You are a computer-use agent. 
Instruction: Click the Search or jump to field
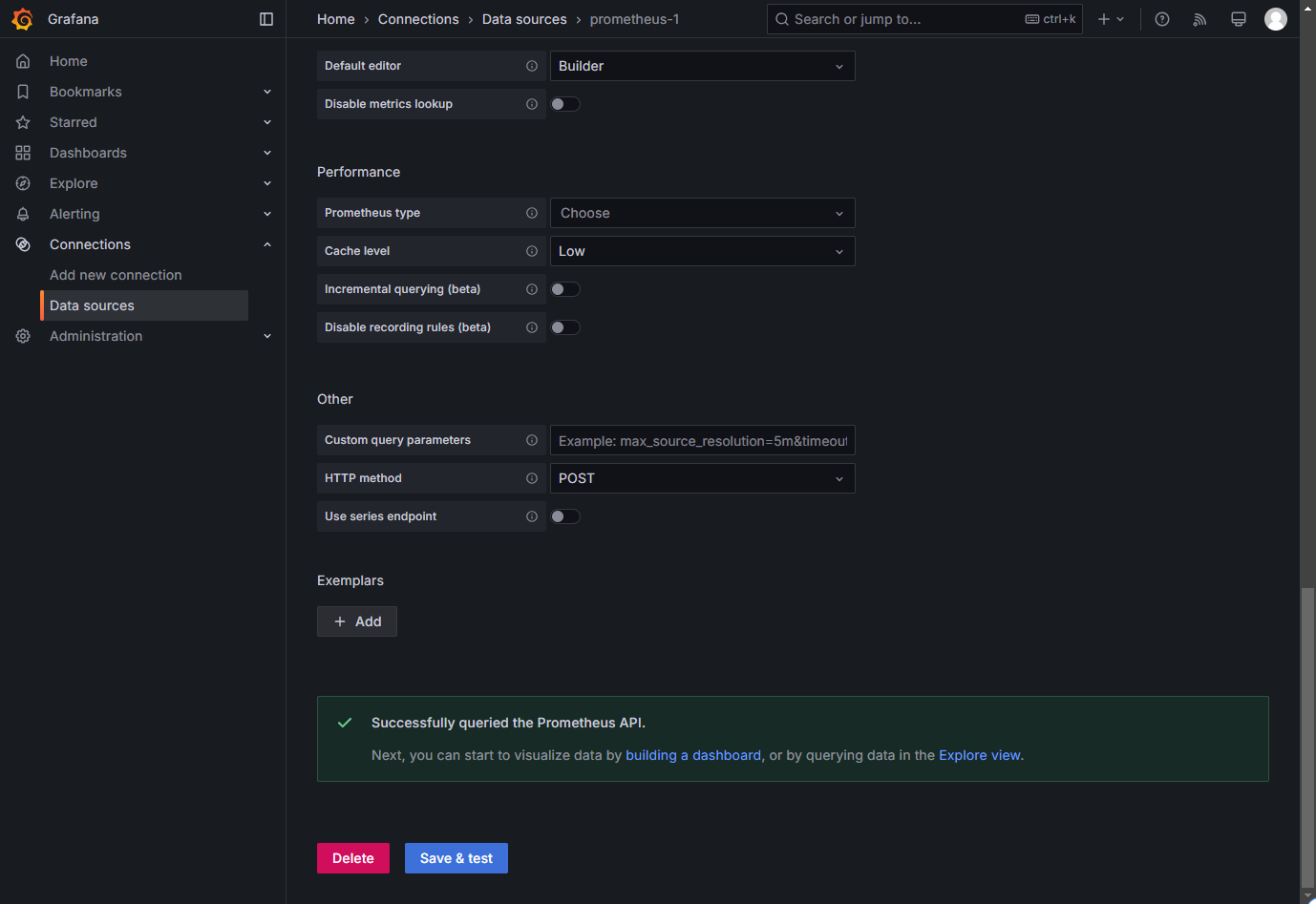[x=924, y=19]
